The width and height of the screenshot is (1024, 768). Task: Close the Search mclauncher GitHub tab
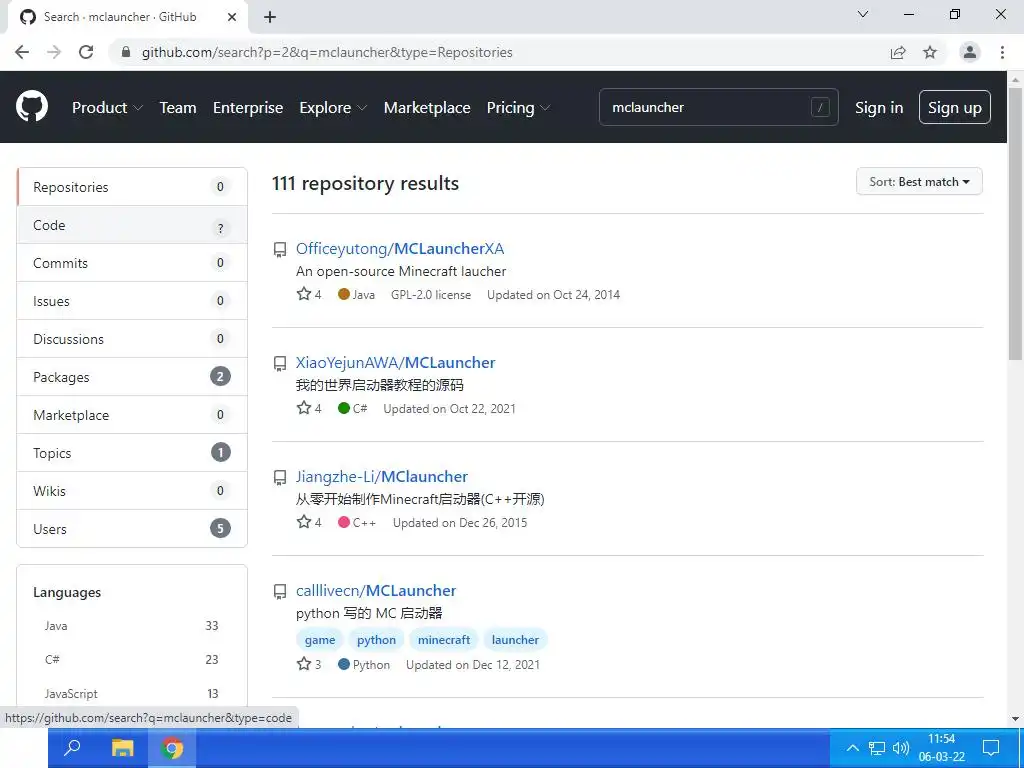point(232,17)
